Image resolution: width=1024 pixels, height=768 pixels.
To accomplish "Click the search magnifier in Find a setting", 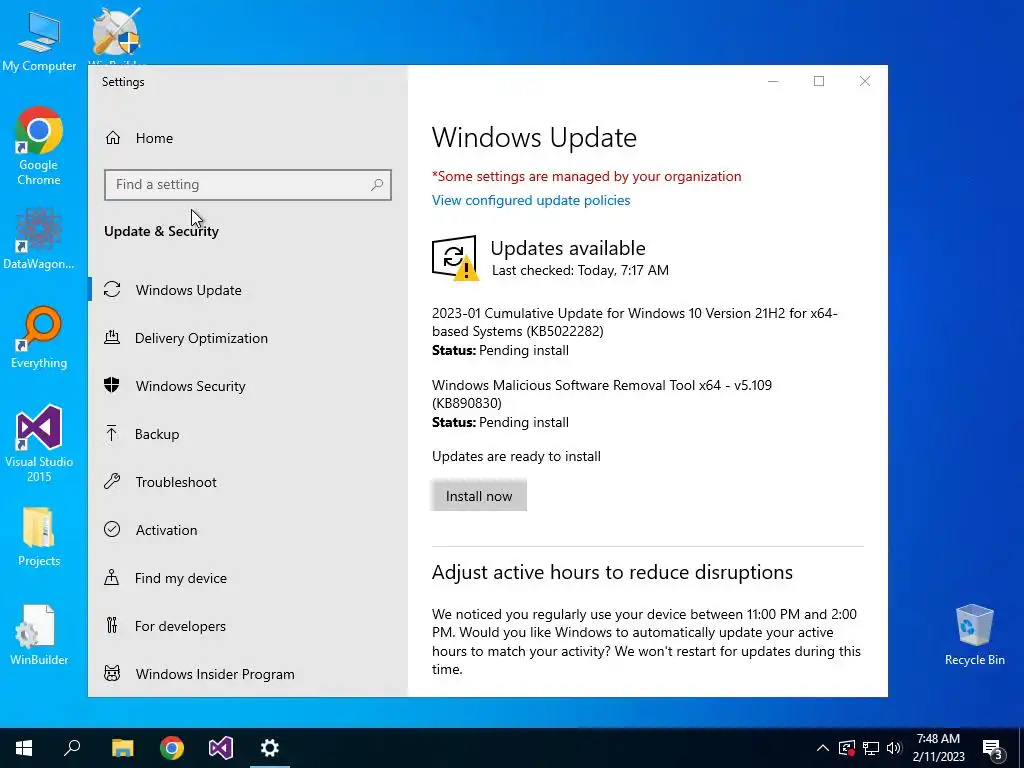I will pyautogui.click(x=377, y=185).
